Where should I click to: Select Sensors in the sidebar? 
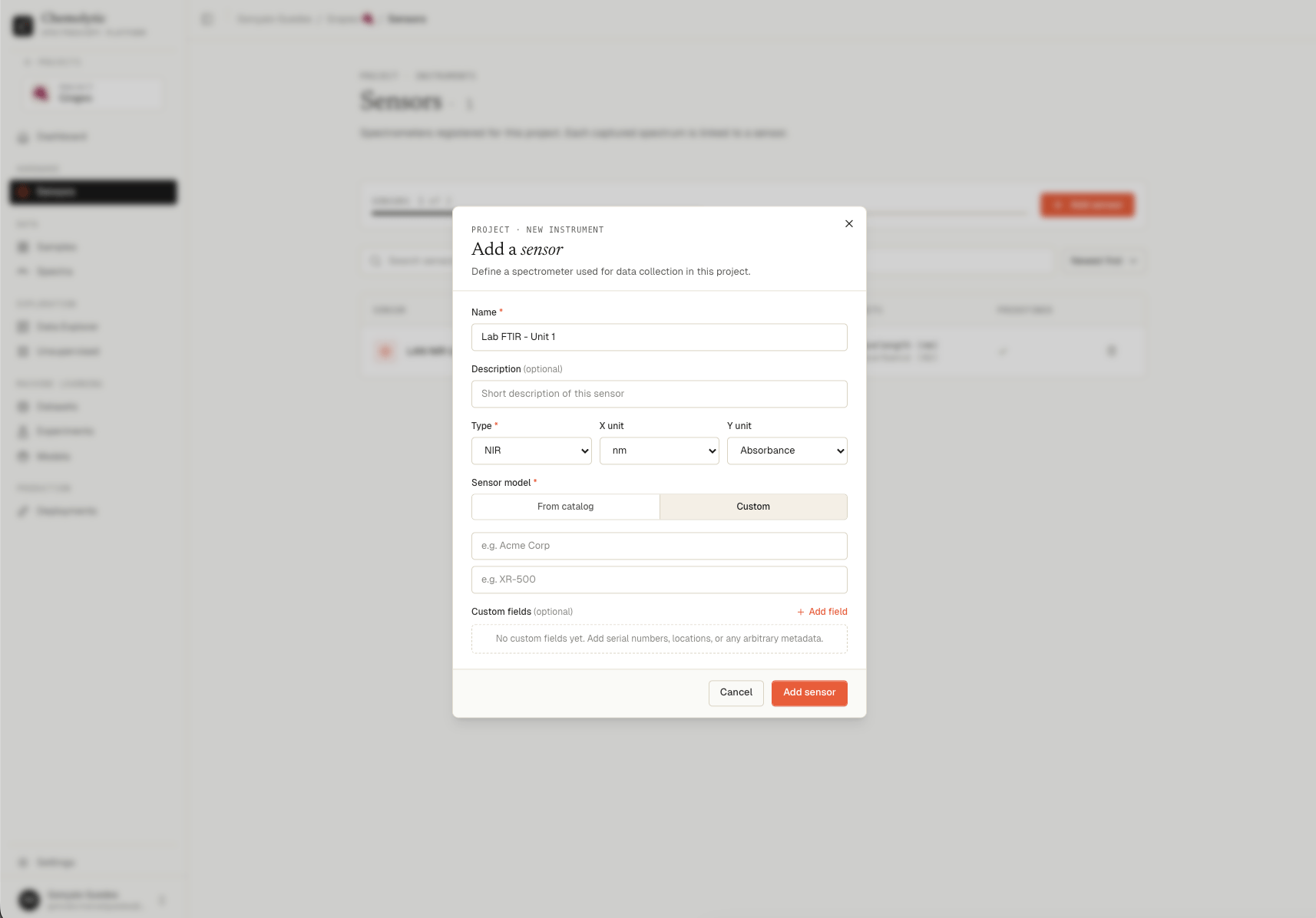(93, 192)
